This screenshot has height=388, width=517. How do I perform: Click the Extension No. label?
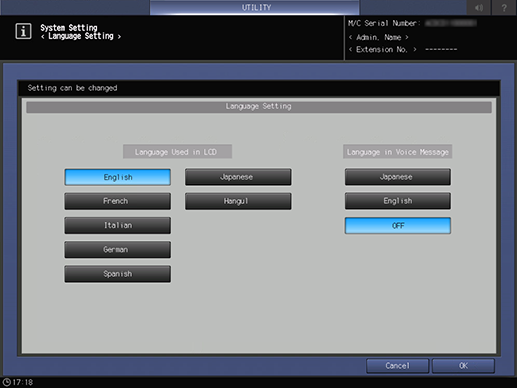pos(382,50)
